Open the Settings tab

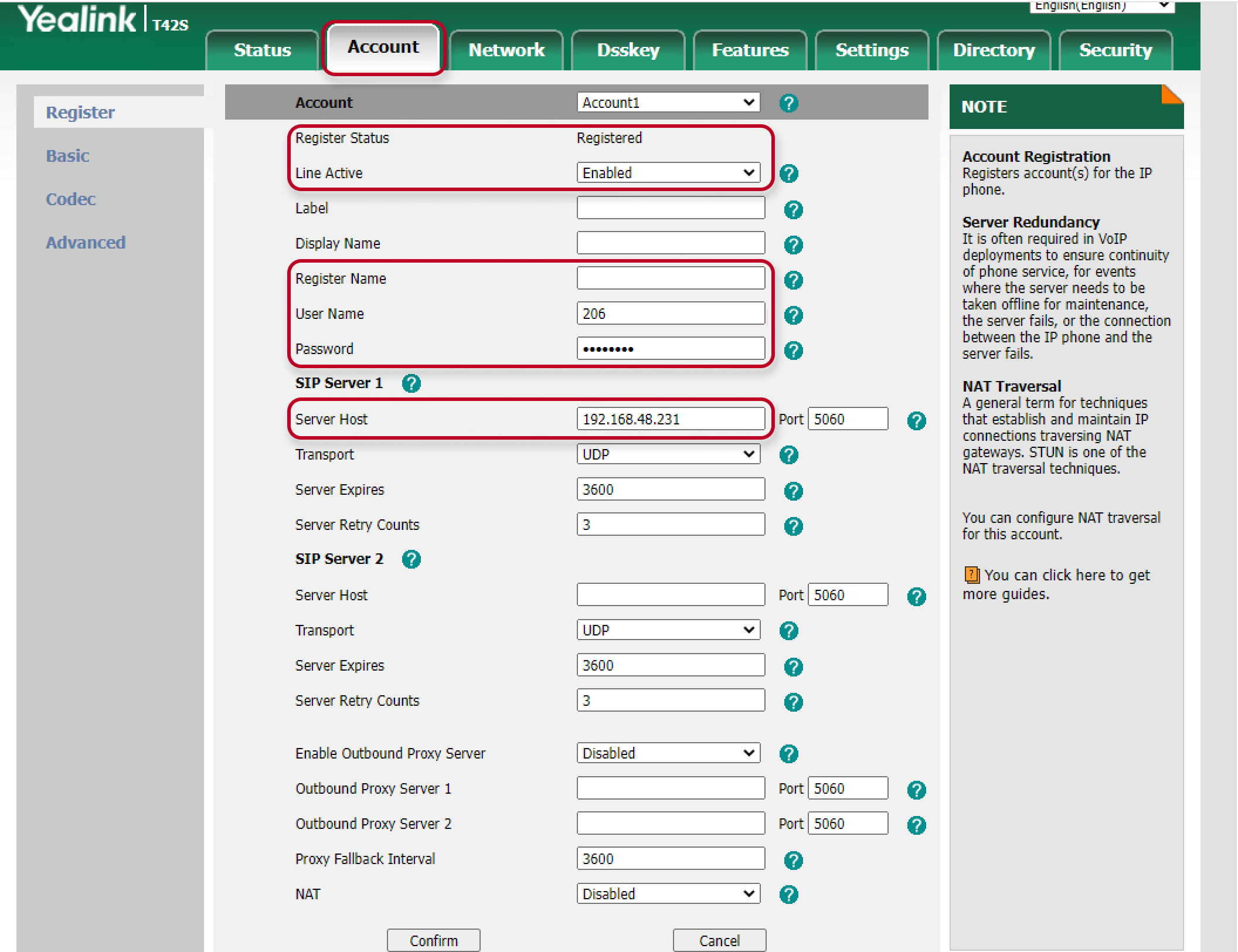[872, 50]
